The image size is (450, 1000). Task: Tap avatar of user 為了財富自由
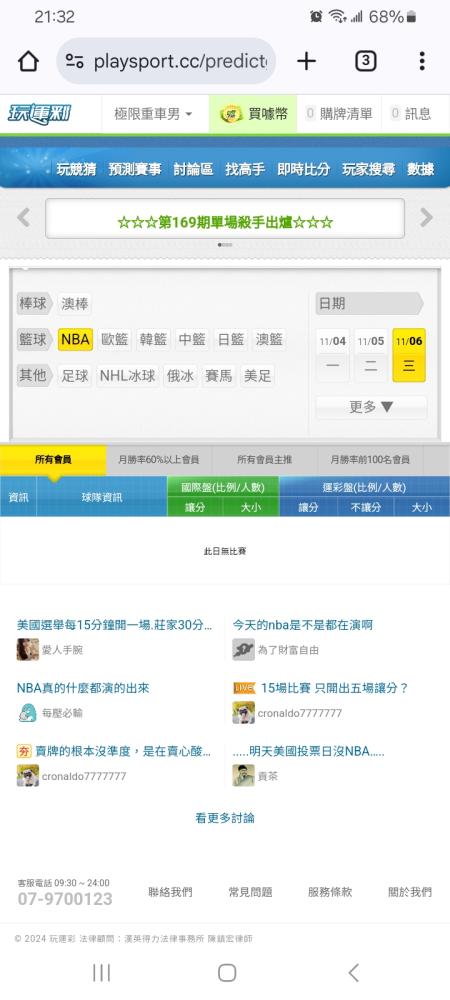pyautogui.click(x=243, y=650)
